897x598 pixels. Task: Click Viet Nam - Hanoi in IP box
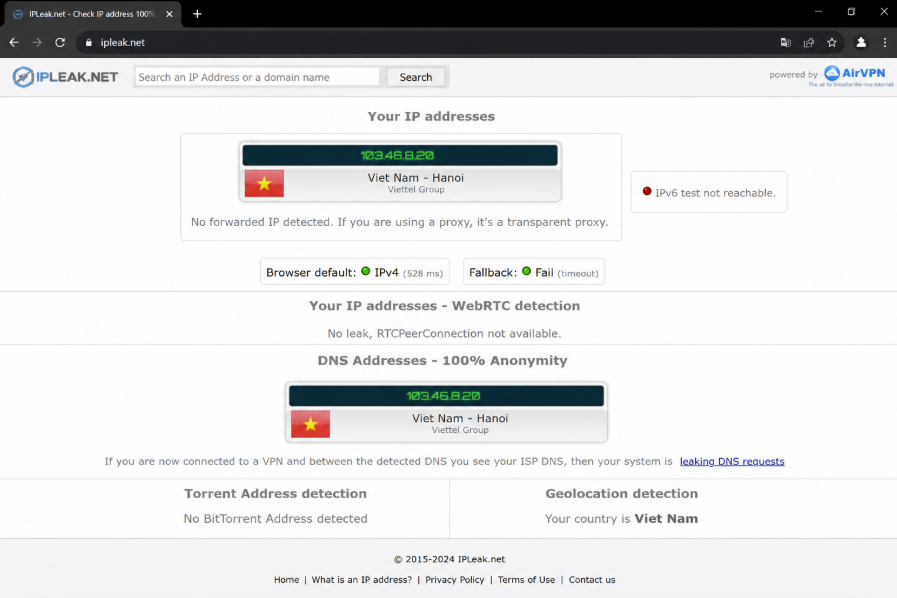coord(416,177)
